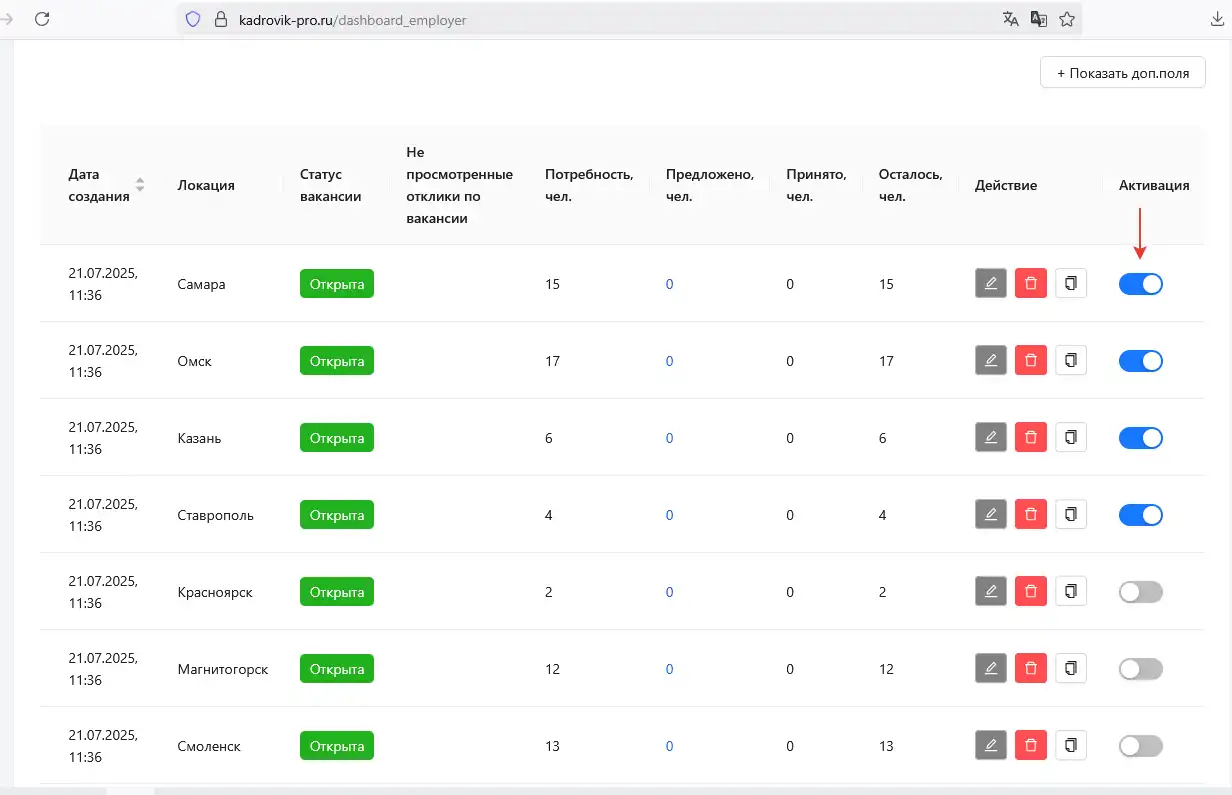Screen dimensions: 1232x795
Task: Copy the Казань vacancy using duplicate icon
Action: (1070, 438)
